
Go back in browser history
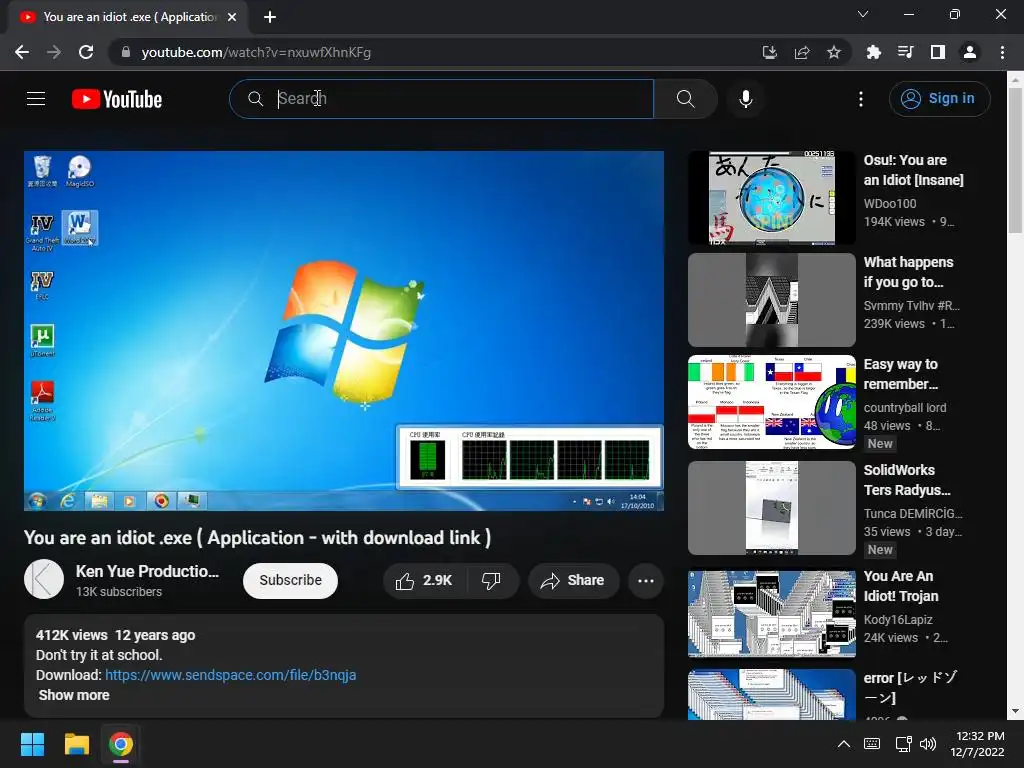(22, 52)
